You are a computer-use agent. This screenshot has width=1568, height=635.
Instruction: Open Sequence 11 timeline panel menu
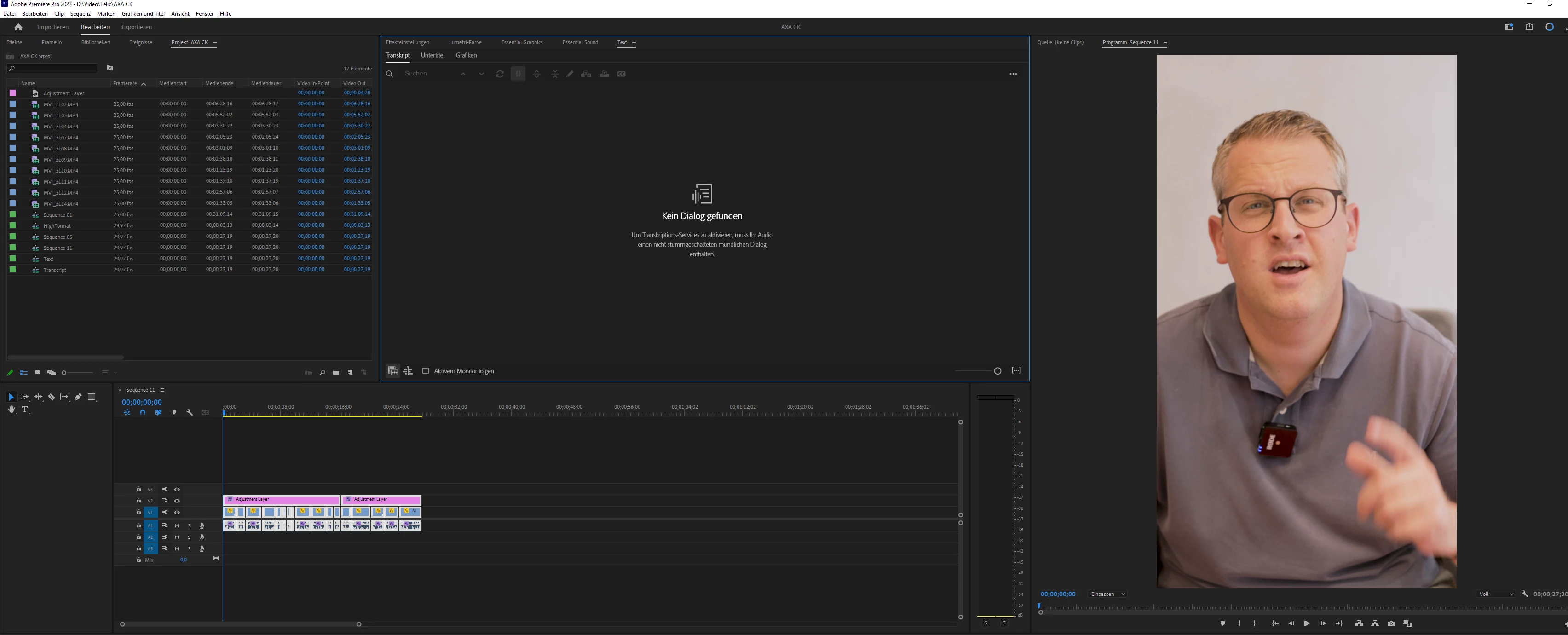(x=162, y=390)
